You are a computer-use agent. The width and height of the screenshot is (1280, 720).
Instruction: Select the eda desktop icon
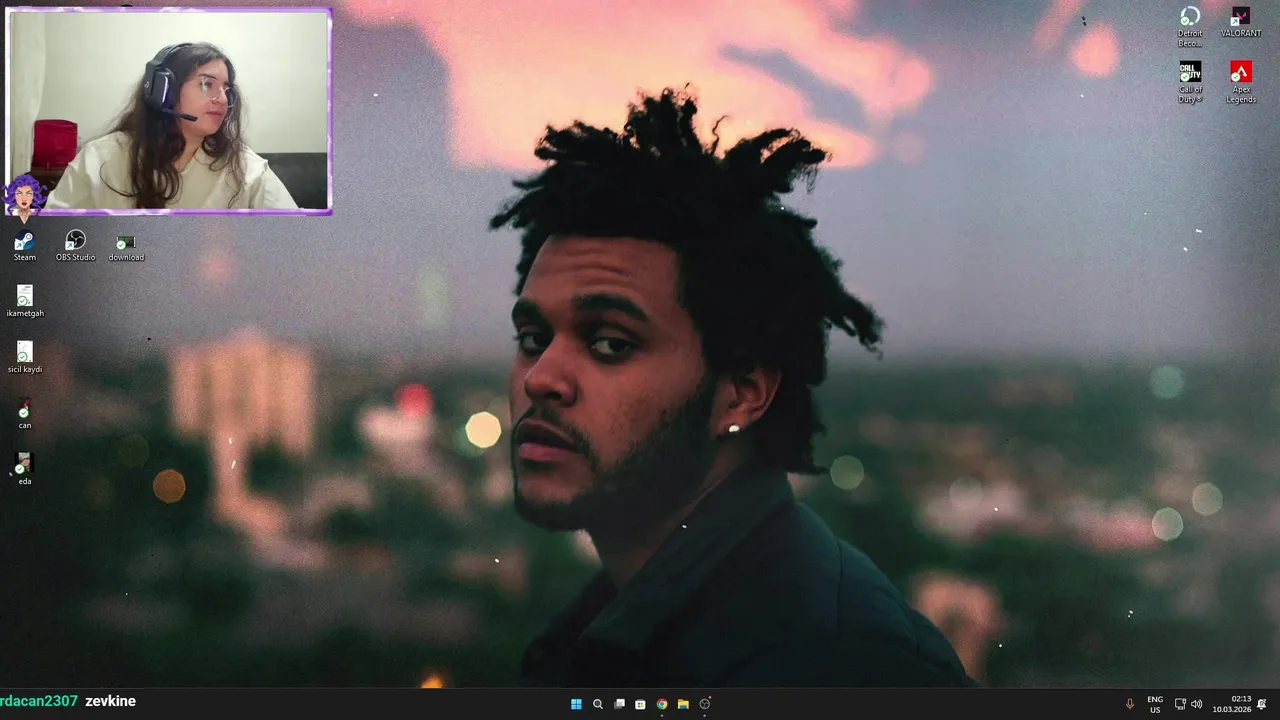[x=25, y=470]
